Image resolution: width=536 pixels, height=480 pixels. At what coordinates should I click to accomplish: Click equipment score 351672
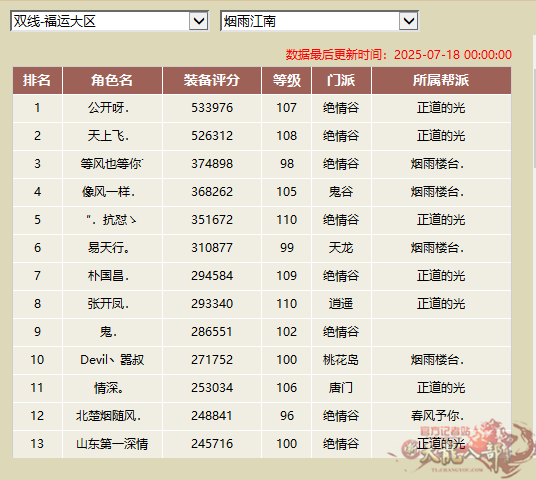coord(212,220)
